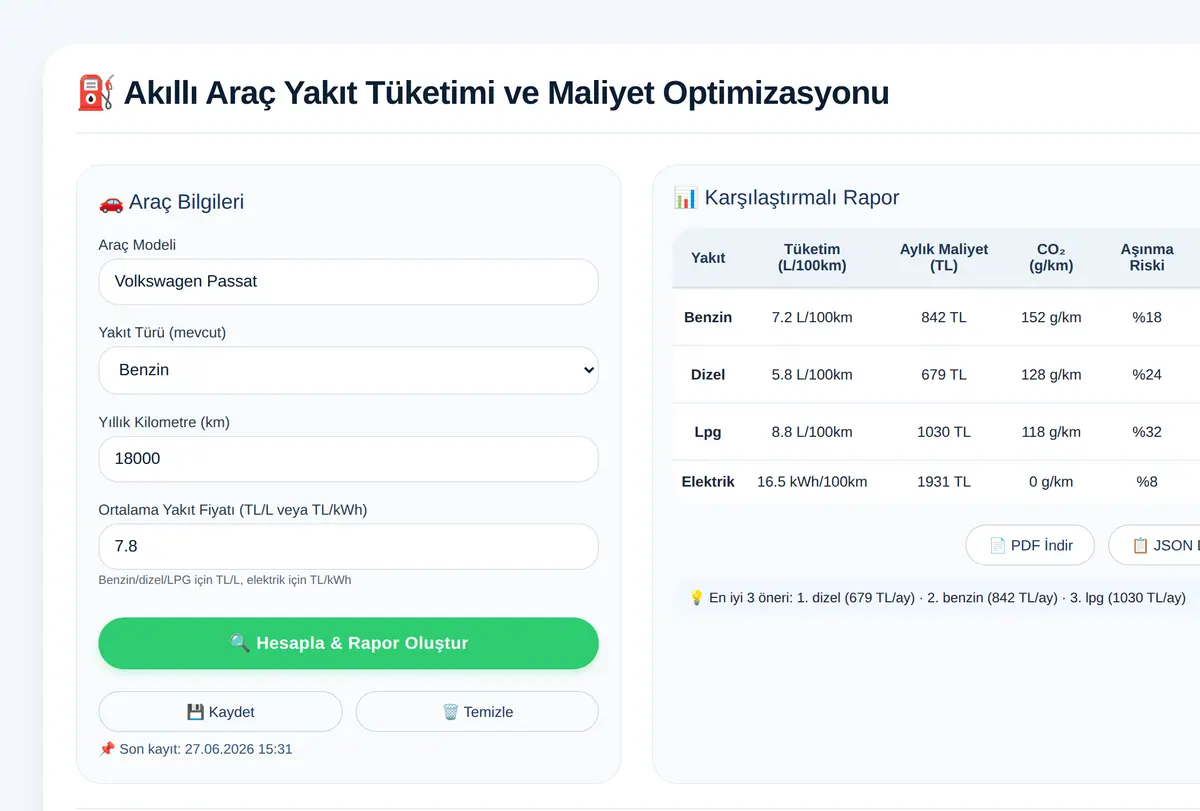Click the Aşınma Riski column header
1200x811 pixels.
click(x=1147, y=258)
